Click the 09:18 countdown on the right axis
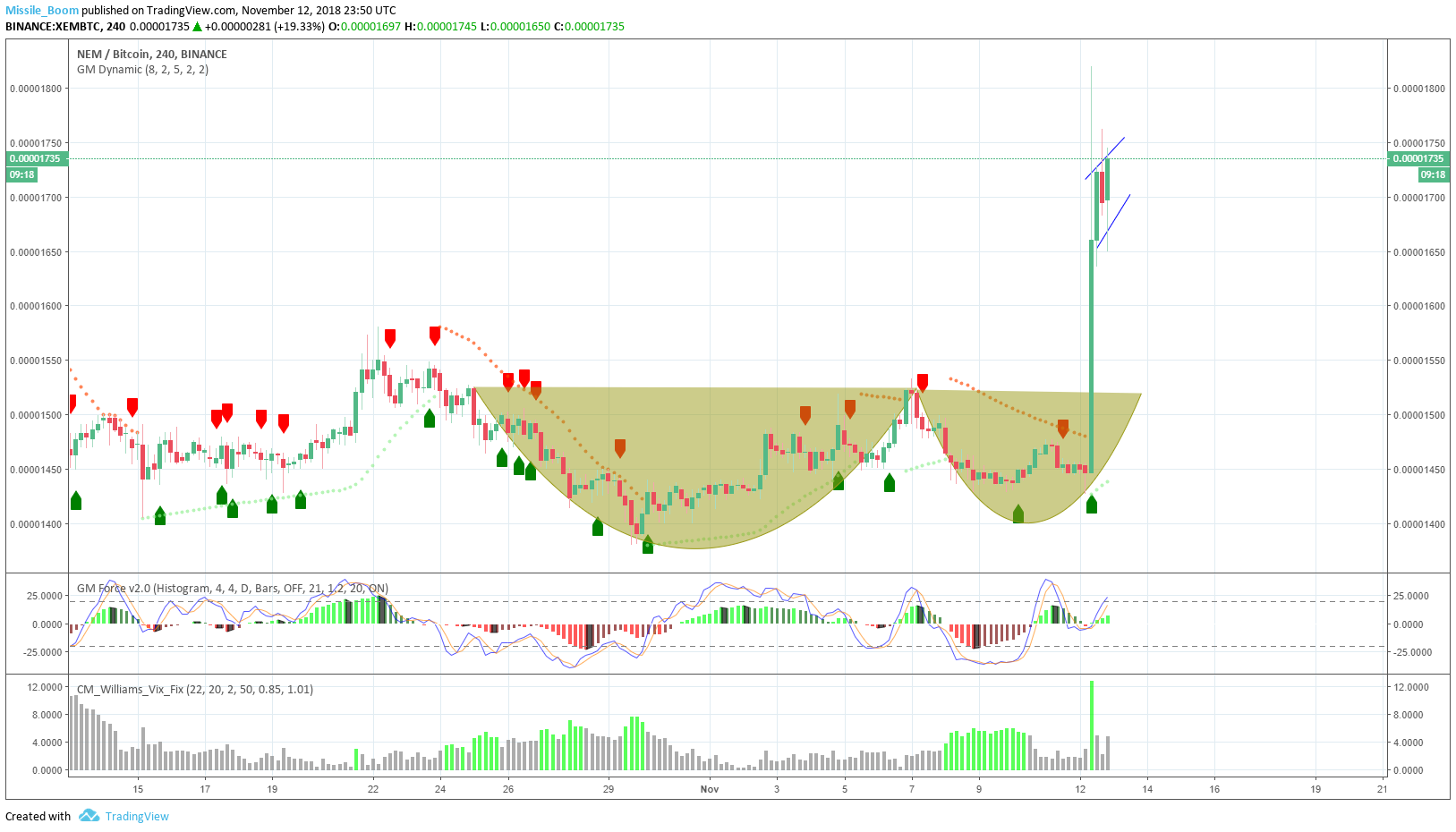Screen dimensions: 1456x832 (1433, 175)
